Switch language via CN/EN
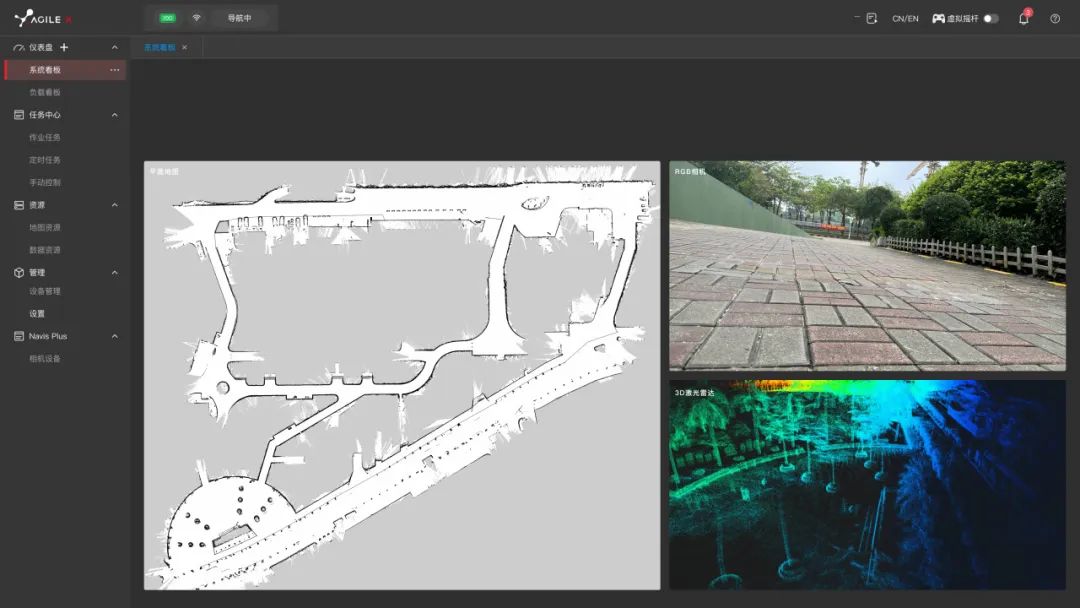This screenshot has height=608, width=1080. pos(905,18)
